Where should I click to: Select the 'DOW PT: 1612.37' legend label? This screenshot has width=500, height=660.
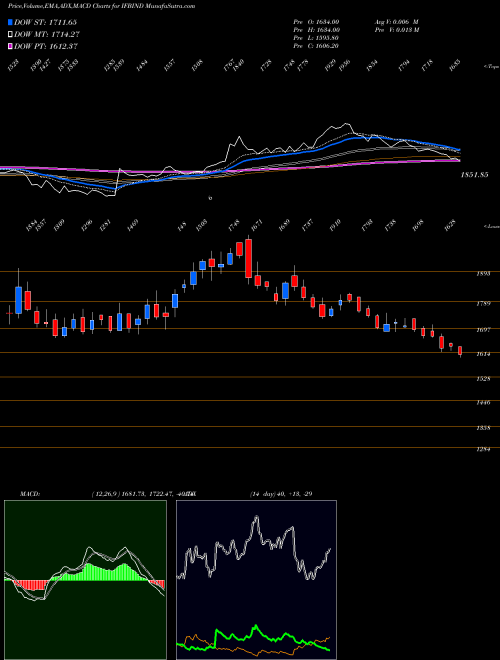(x=46, y=46)
